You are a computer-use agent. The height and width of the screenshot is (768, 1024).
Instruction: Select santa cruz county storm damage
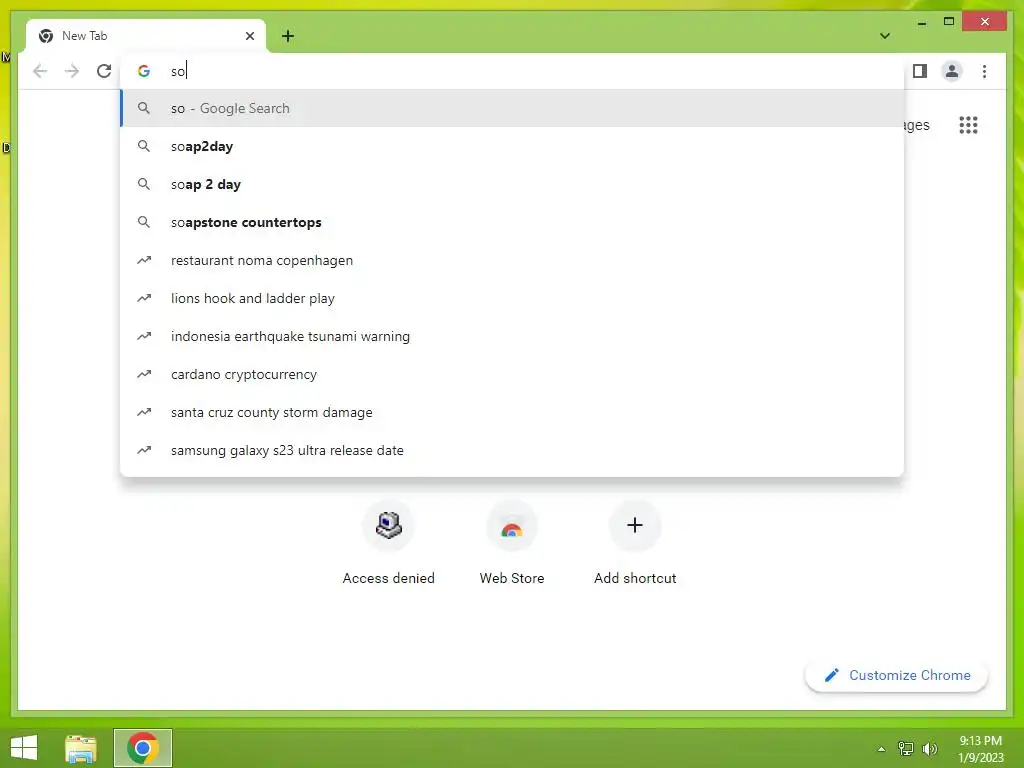513,412
